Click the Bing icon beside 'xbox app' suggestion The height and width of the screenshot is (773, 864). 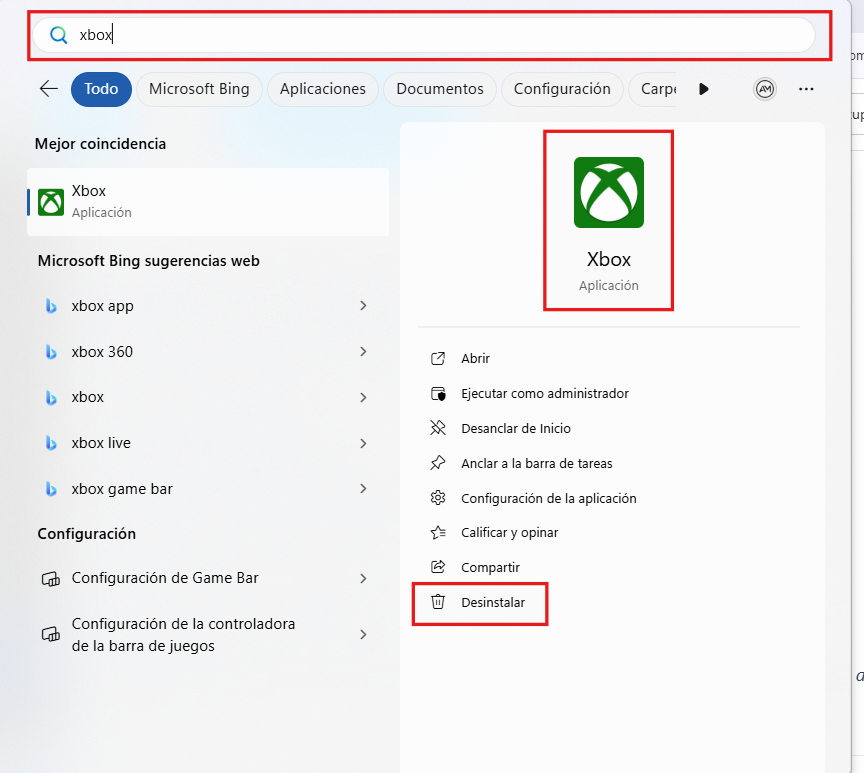(x=51, y=306)
